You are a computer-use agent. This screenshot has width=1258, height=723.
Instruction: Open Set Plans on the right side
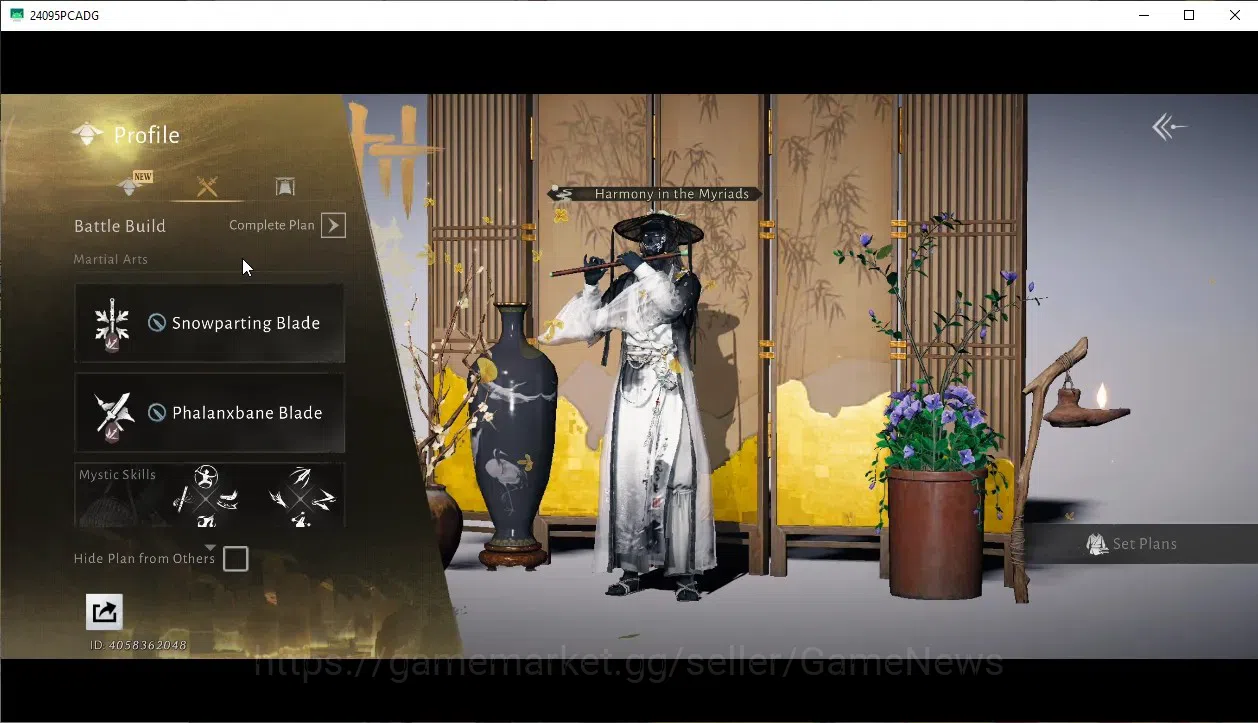[x=1142, y=544]
